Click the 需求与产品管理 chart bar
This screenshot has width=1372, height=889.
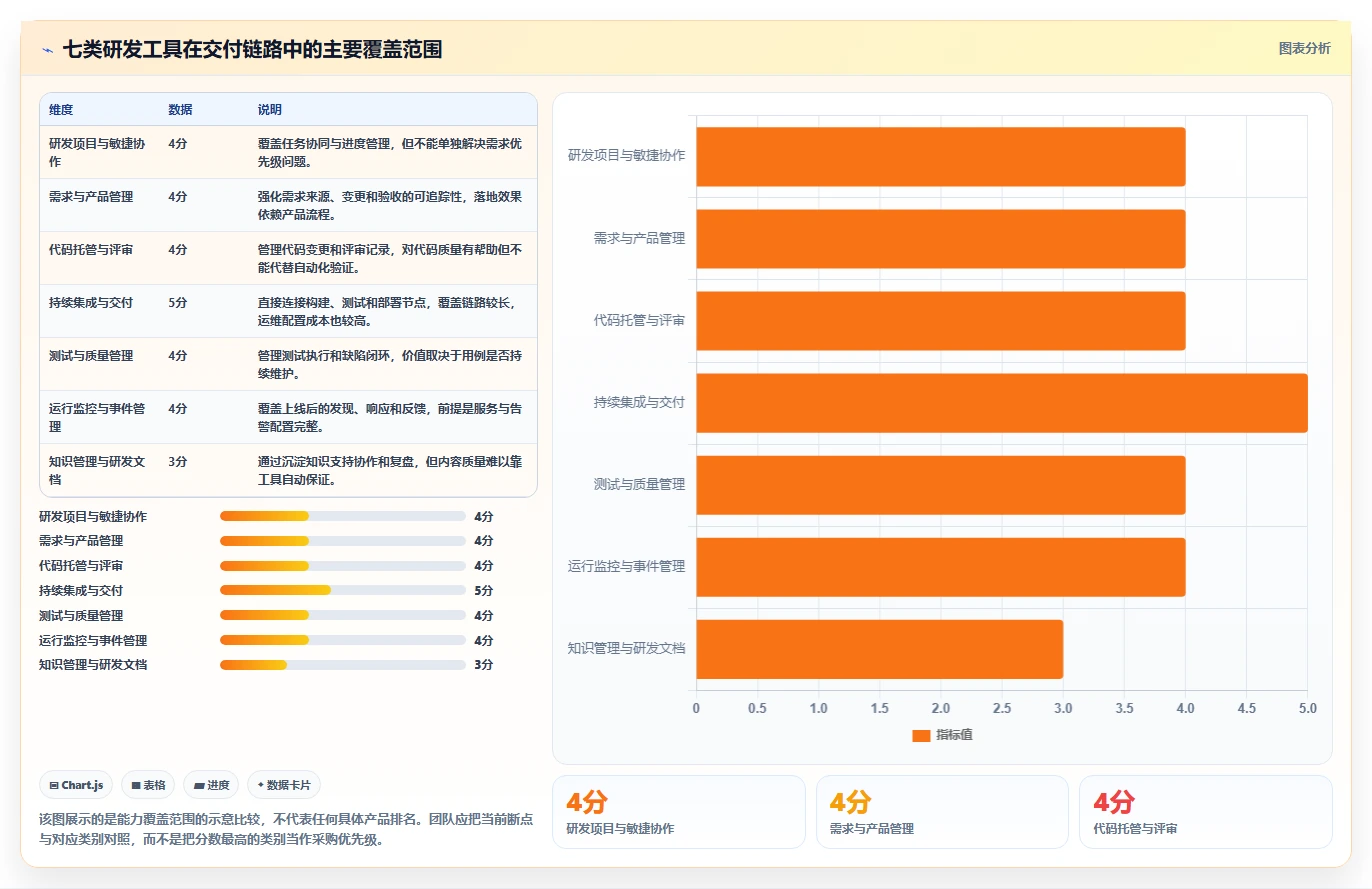pyautogui.click(x=941, y=238)
